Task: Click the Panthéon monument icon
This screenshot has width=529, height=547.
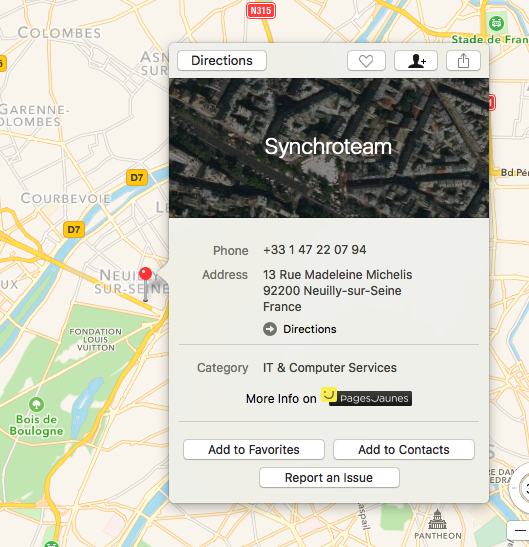Action: click(438, 519)
